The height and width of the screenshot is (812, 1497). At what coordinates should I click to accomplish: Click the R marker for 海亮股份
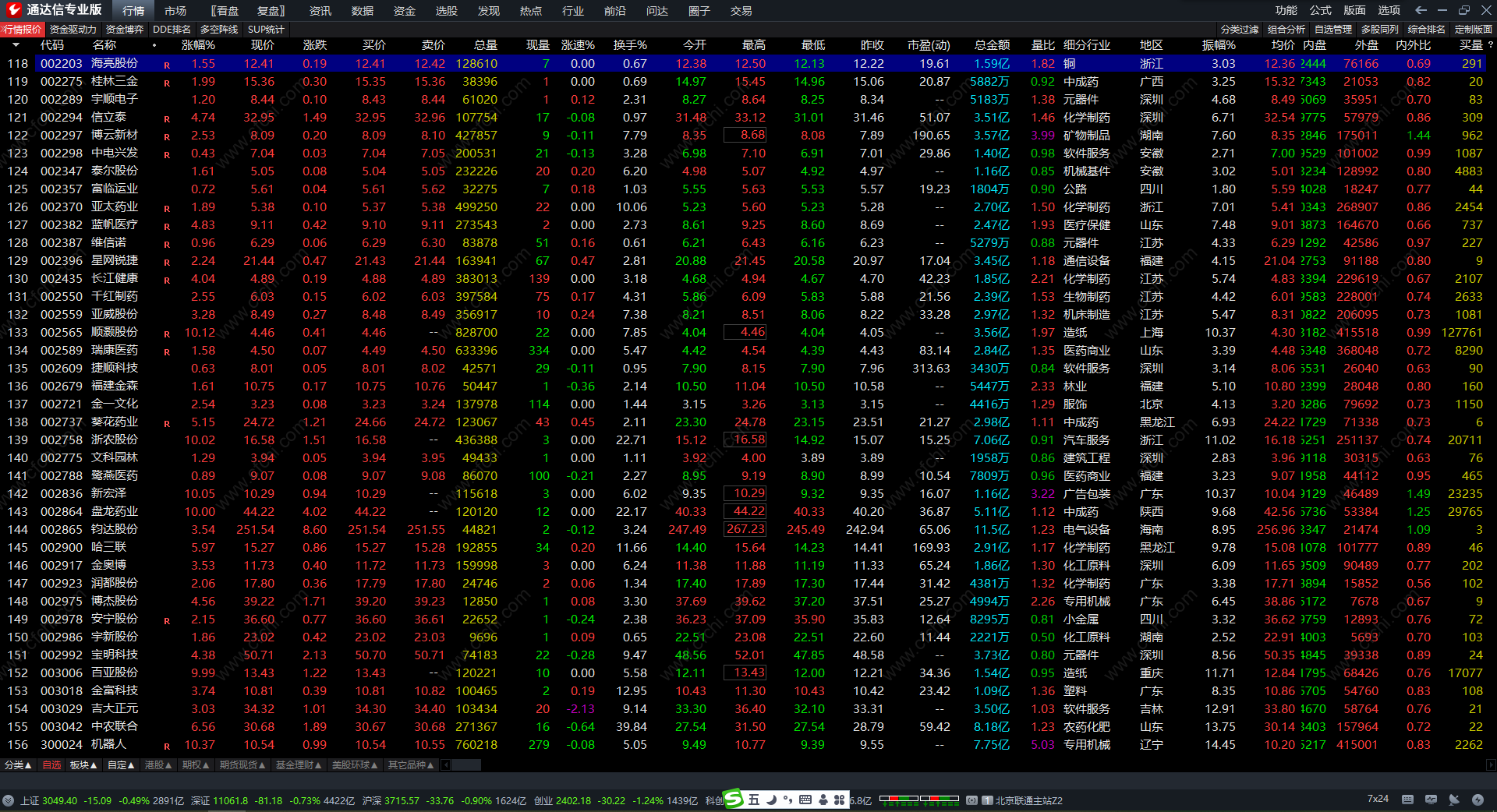pos(167,65)
